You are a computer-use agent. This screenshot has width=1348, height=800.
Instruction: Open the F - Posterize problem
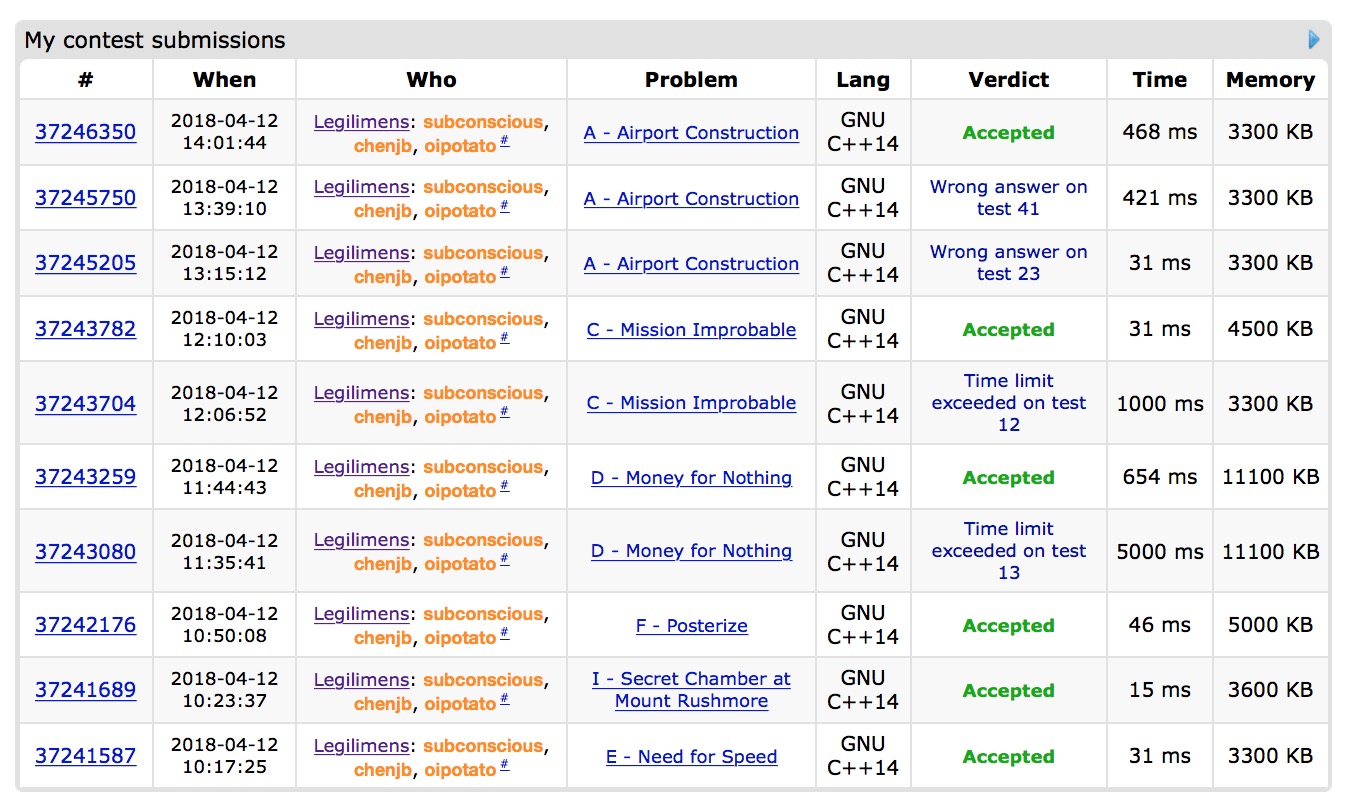click(691, 626)
